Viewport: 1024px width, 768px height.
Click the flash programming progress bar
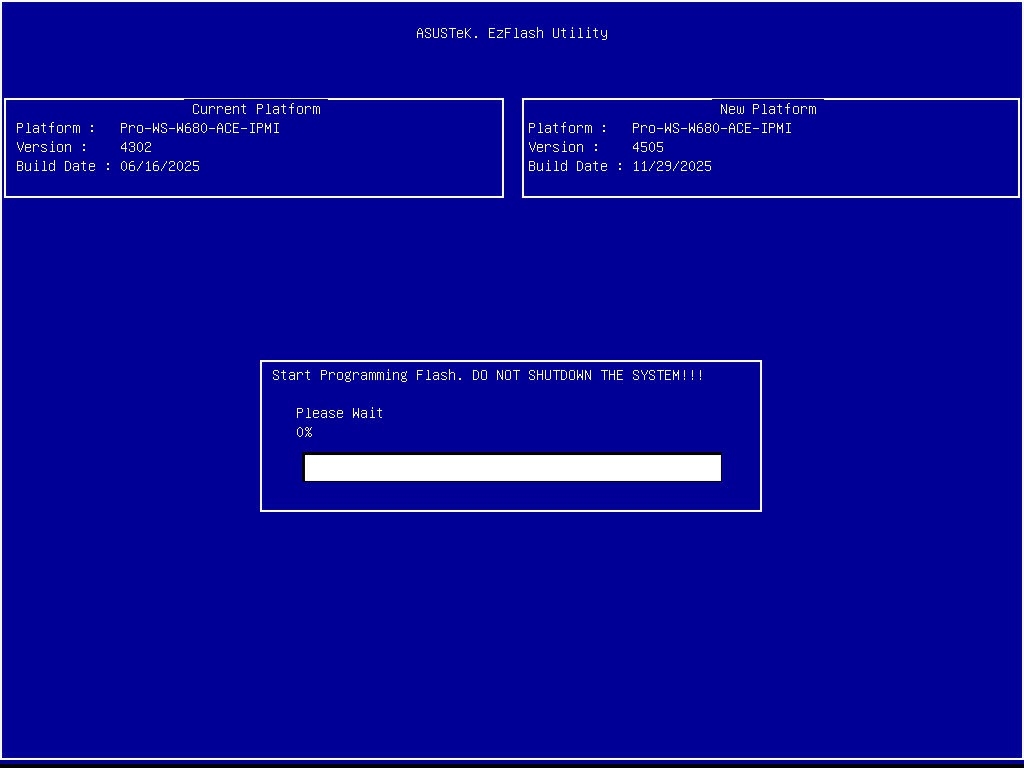pyautogui.click(x=512, y=468)
